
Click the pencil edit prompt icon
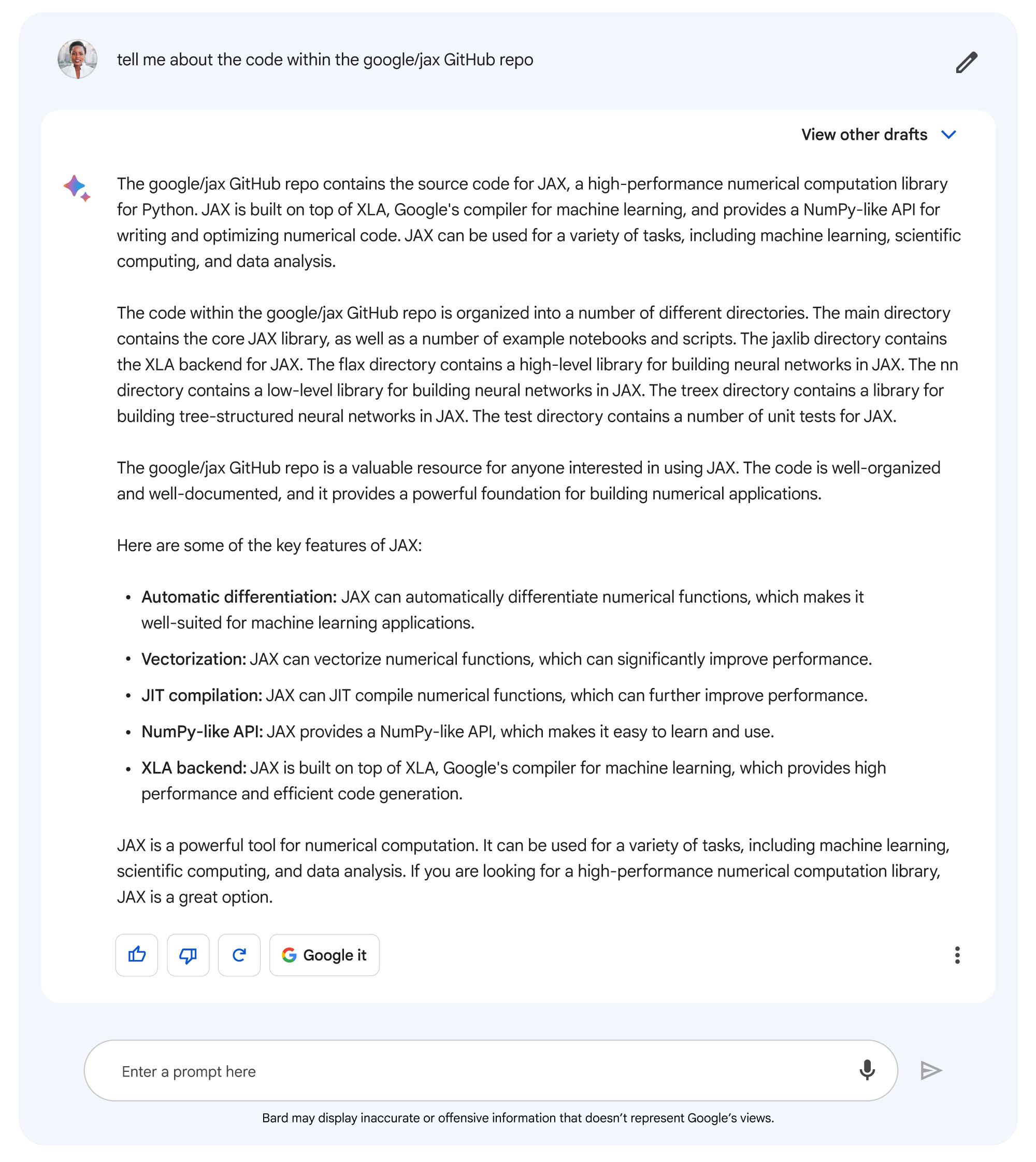[x=966, y=62]
